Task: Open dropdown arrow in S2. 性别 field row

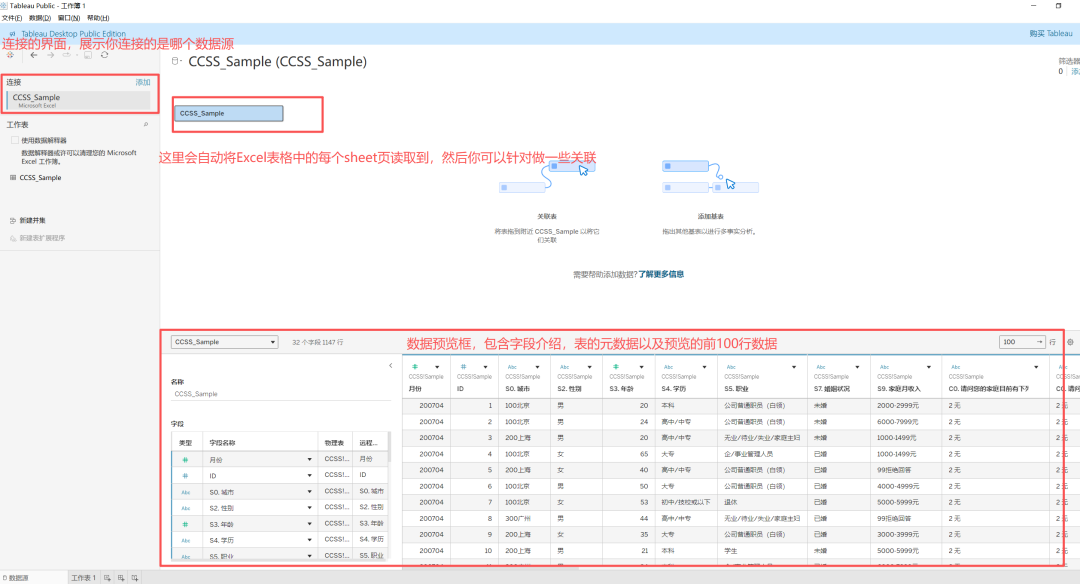Action: click(x=309, y=508)
